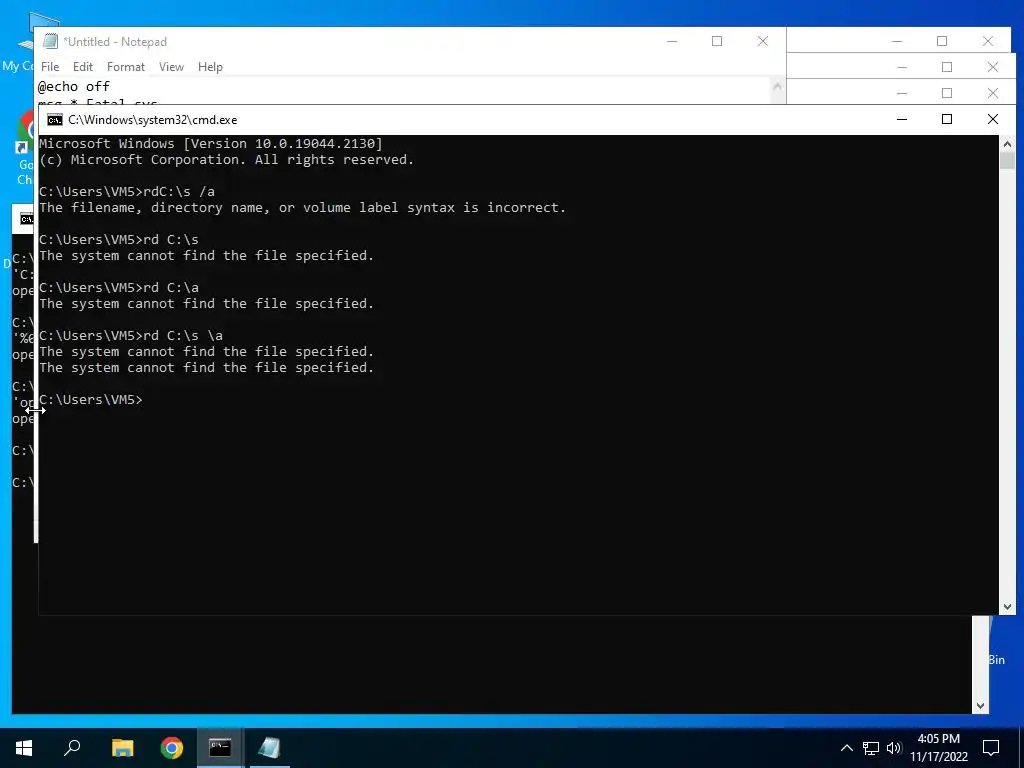The image size is (1024, 768).
Task: Switch to Notepad taskbar icon
Action: point(269,748)
